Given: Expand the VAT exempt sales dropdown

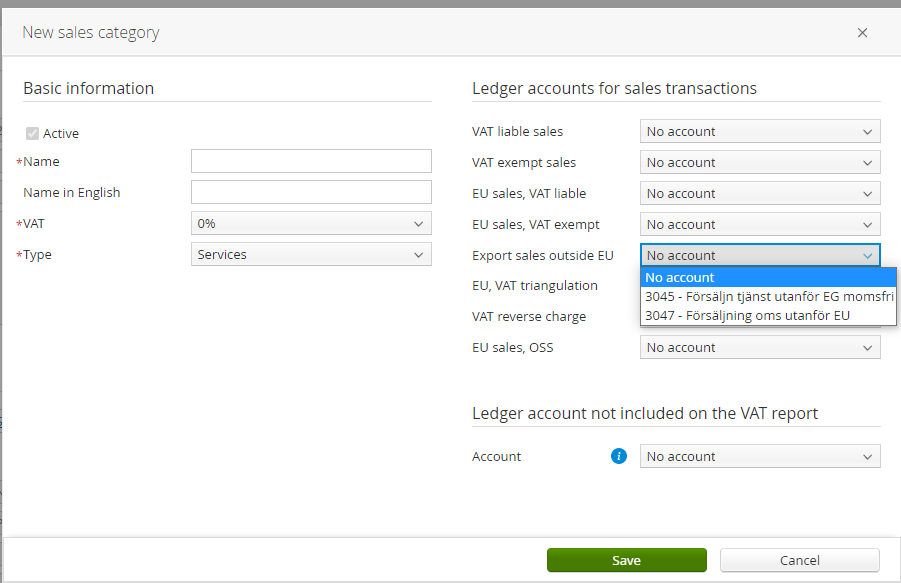Looking at the screenshot, I should (760, 162).
